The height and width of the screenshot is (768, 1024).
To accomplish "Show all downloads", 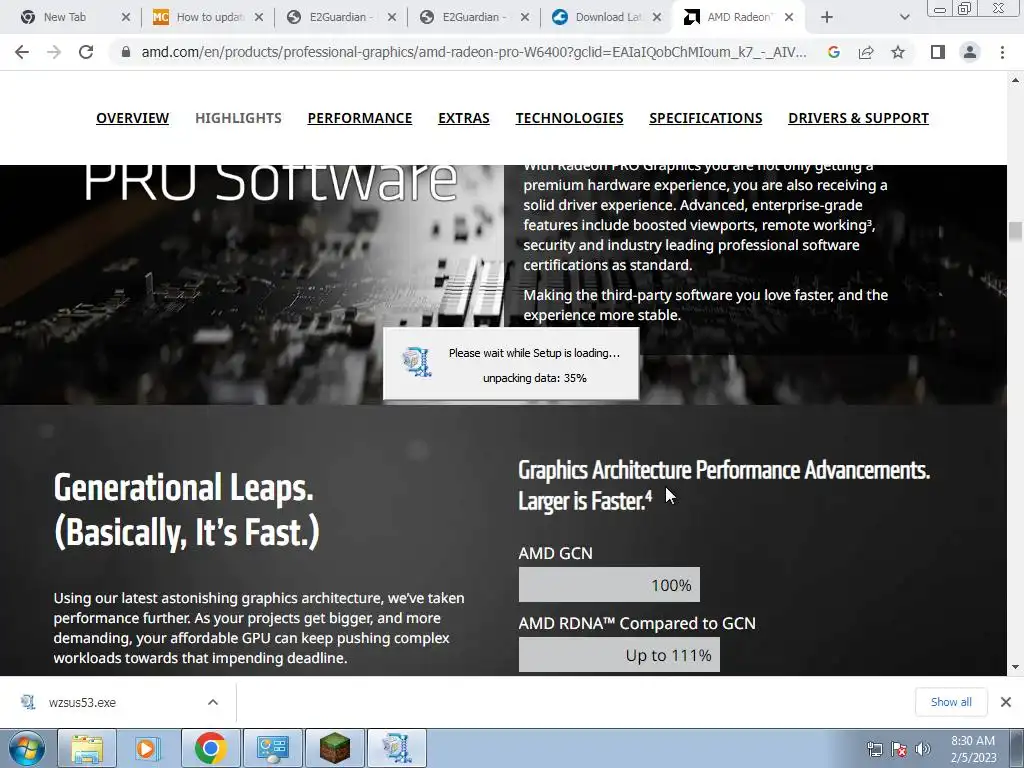I will [951, 702].
